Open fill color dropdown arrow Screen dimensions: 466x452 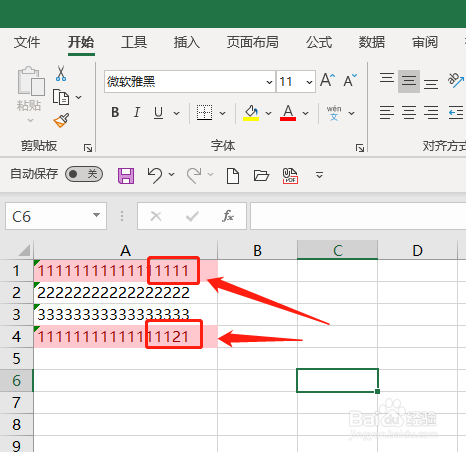(x=268, y=113)
